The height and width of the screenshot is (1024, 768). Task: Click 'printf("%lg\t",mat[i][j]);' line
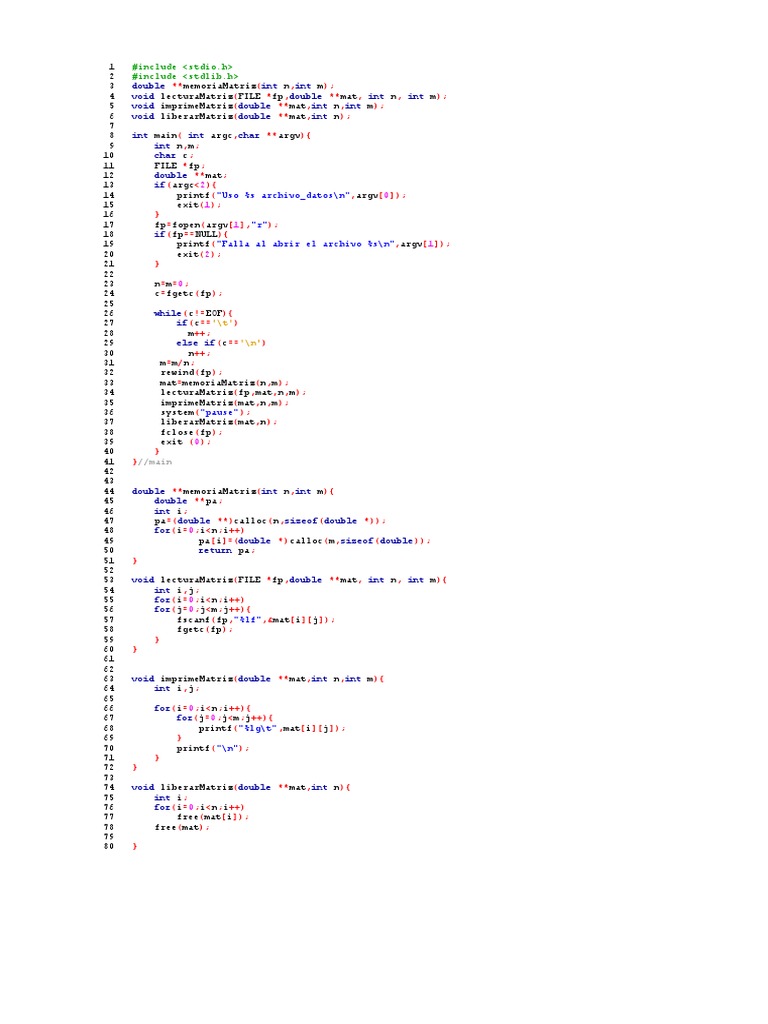(x=272, y=729)
